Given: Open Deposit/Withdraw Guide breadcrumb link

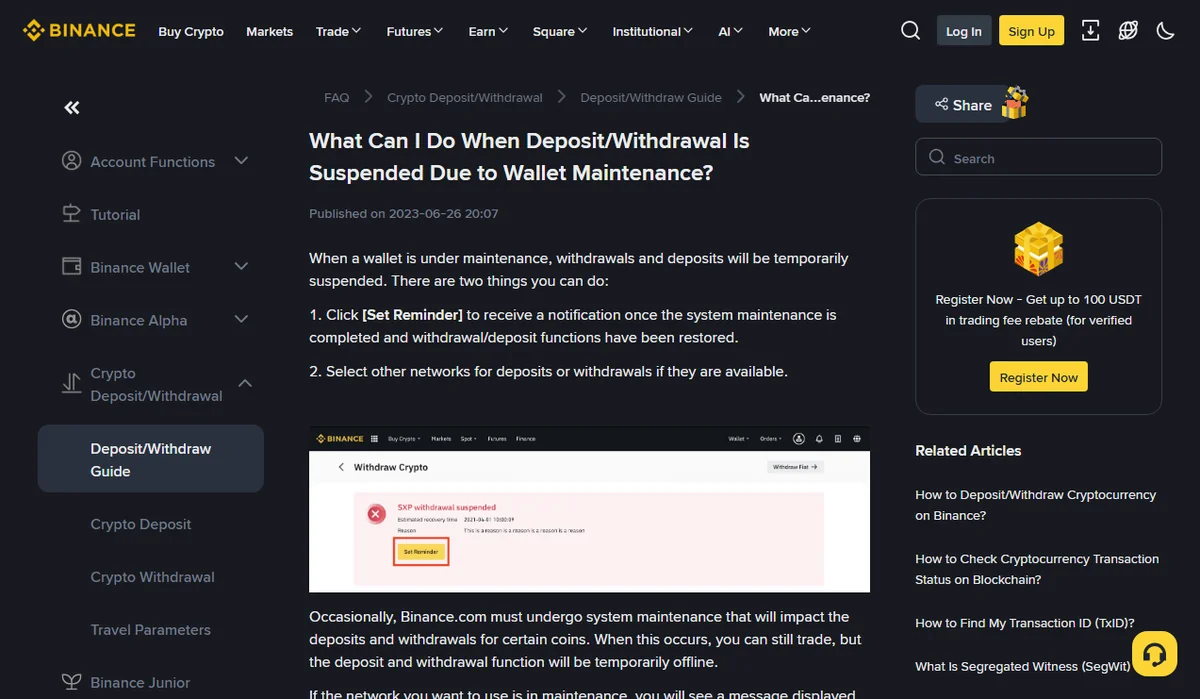Looking at the screenshot, I should click(651, 97).
